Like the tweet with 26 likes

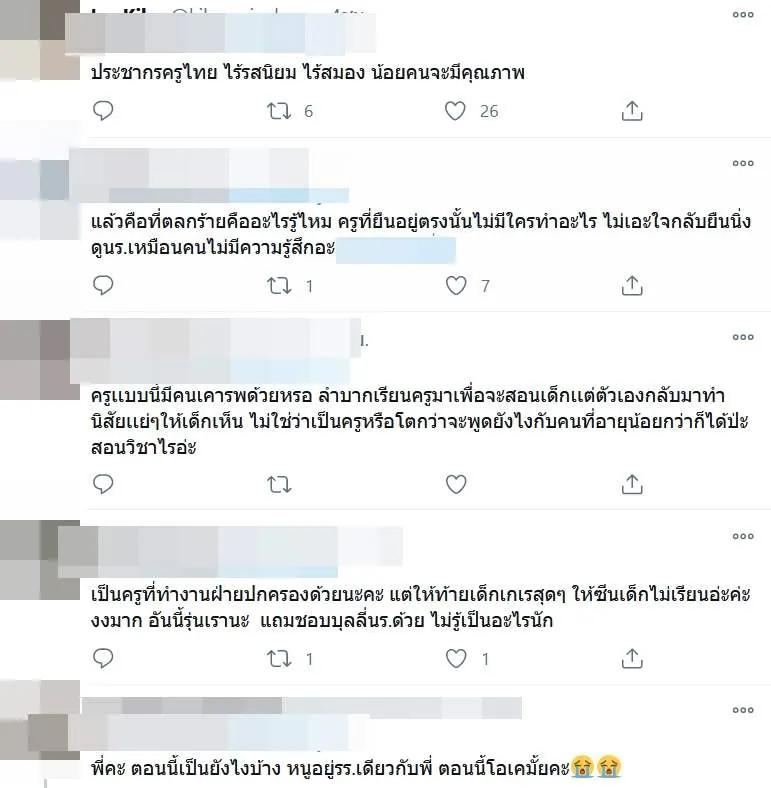455,111
